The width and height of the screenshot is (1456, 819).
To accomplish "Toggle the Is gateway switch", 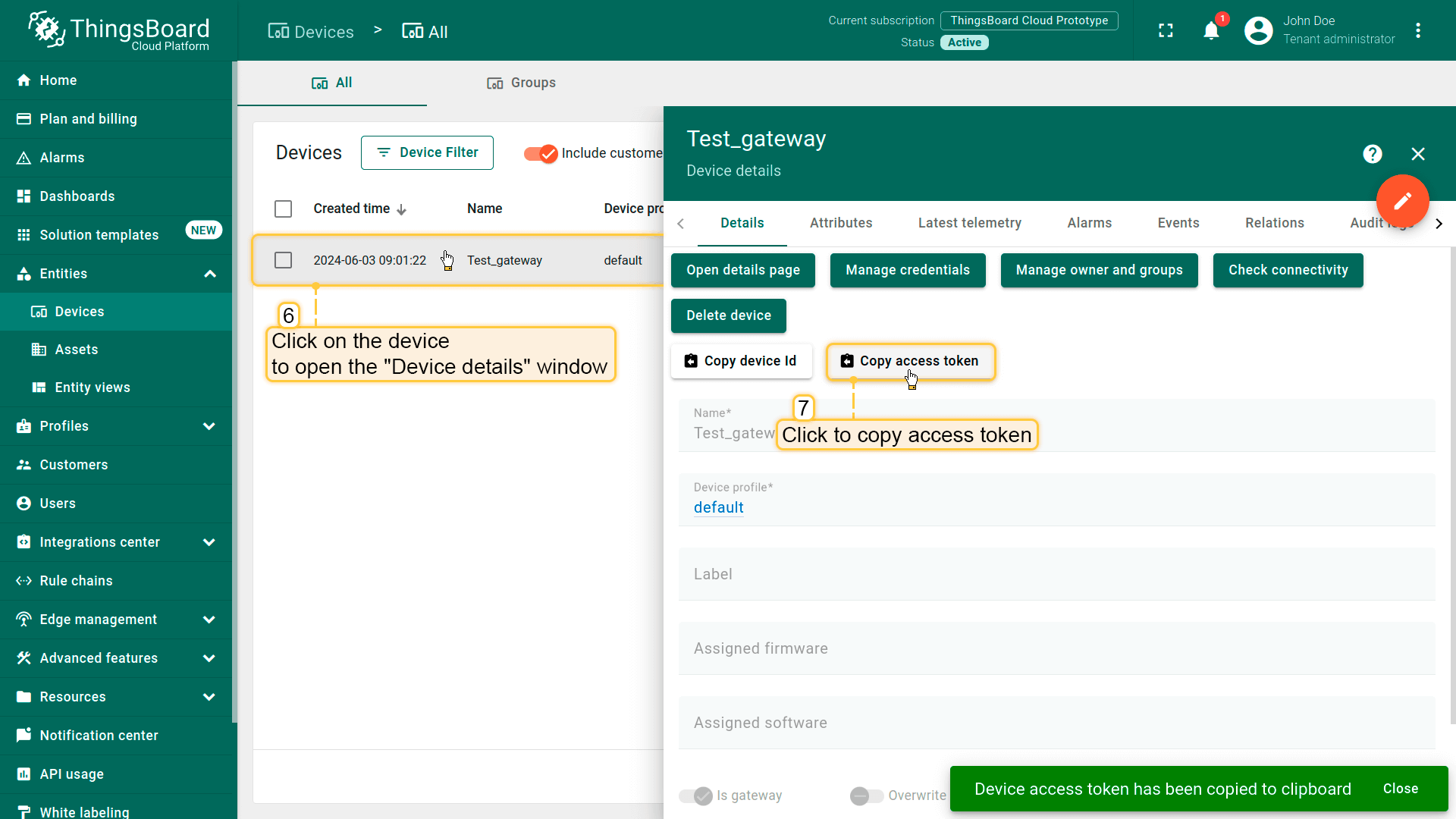I will (701, 795).
